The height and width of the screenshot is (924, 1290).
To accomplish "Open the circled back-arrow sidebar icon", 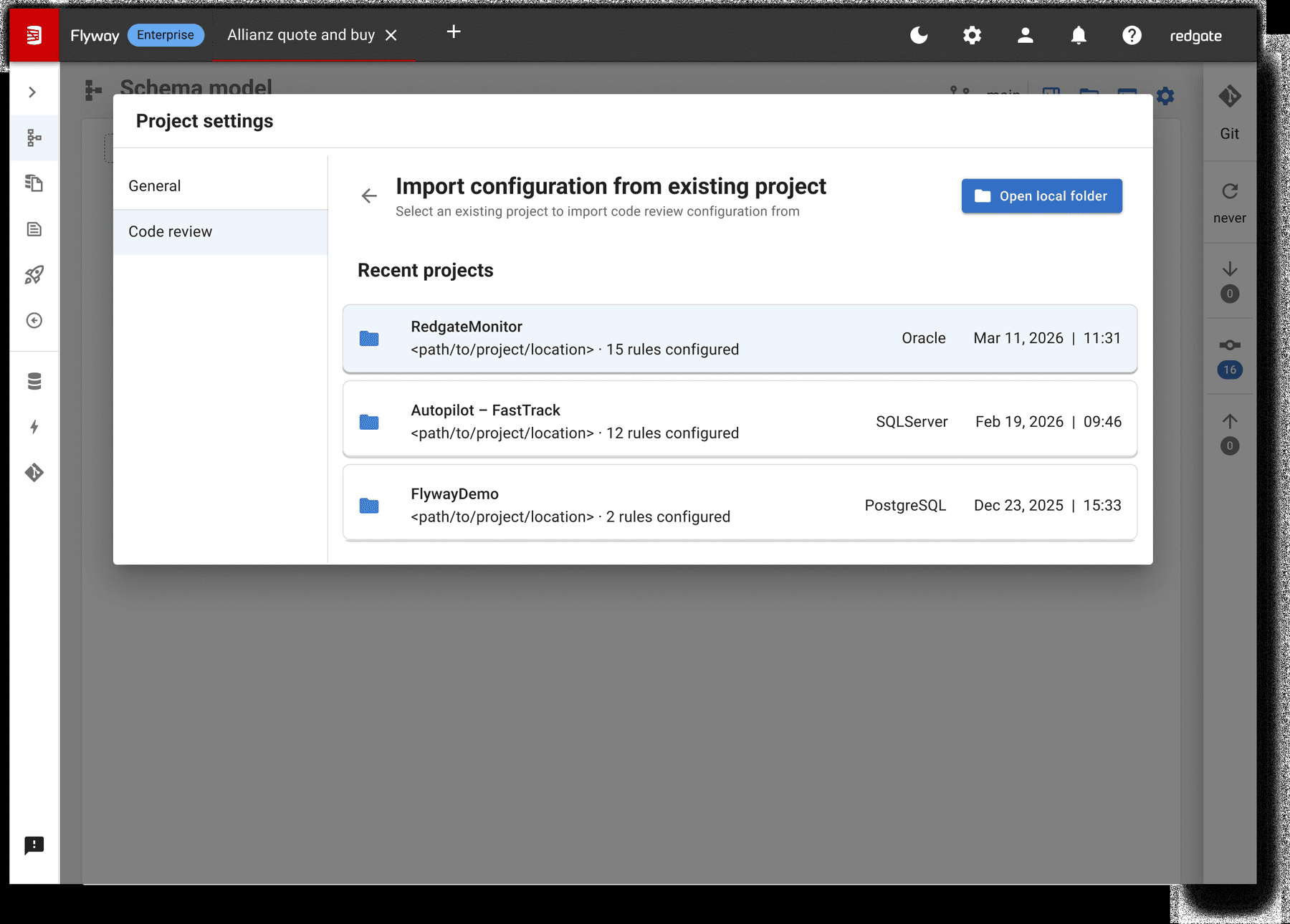I will coord(34,320).
